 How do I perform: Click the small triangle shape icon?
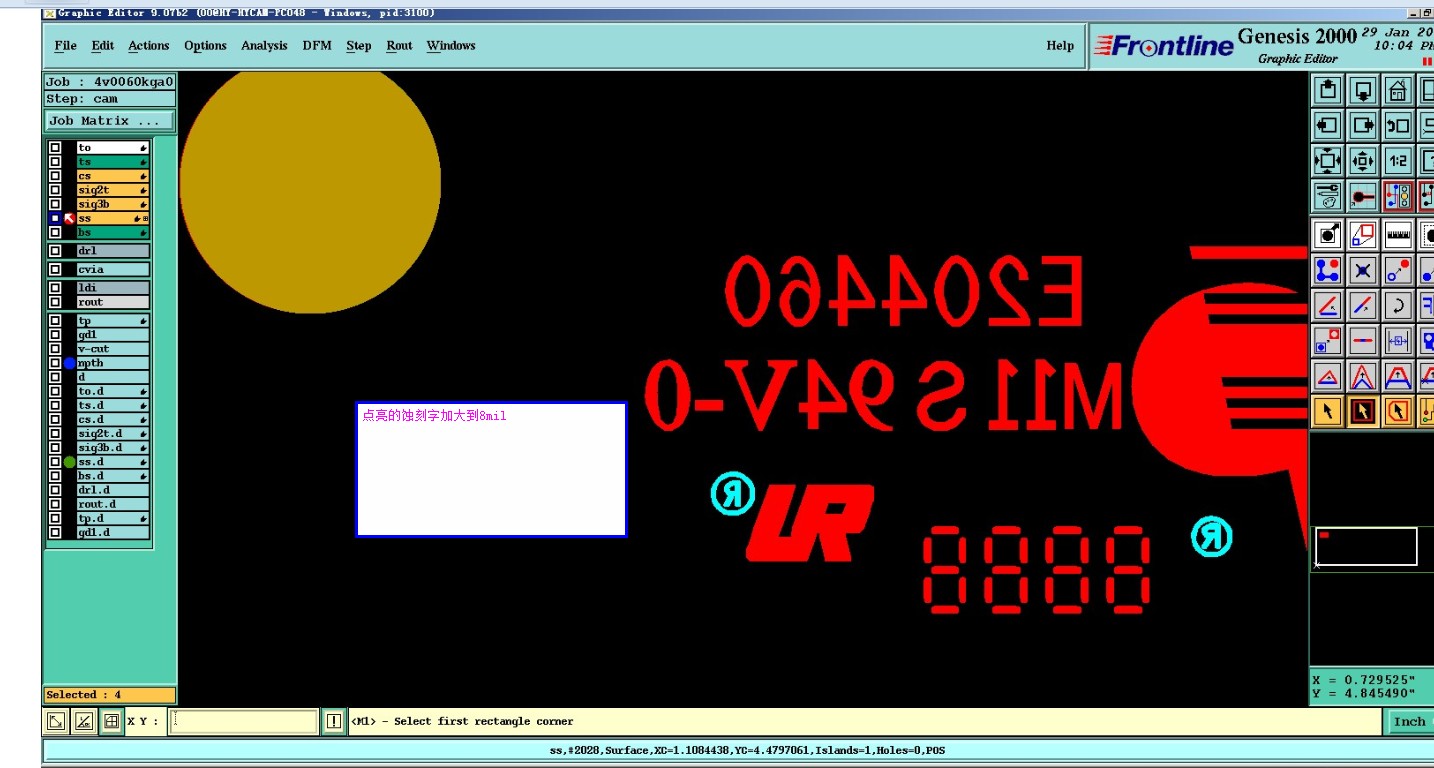tap(1327, 376)
